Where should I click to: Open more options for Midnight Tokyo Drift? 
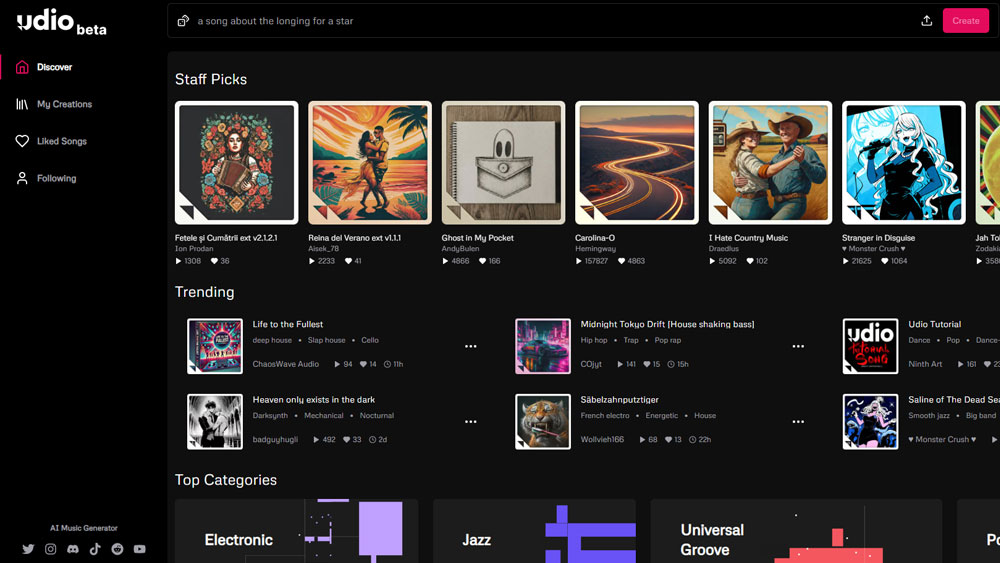point(798,346)
